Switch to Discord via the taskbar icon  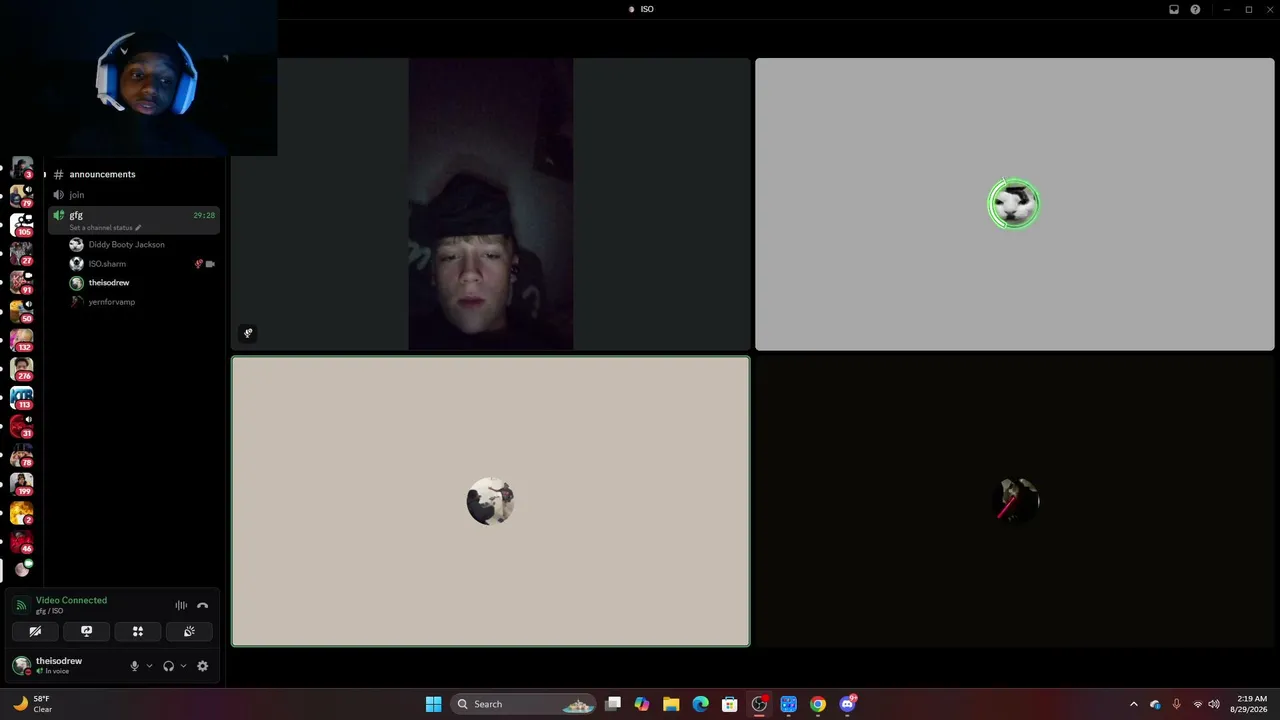pos(848,704)
